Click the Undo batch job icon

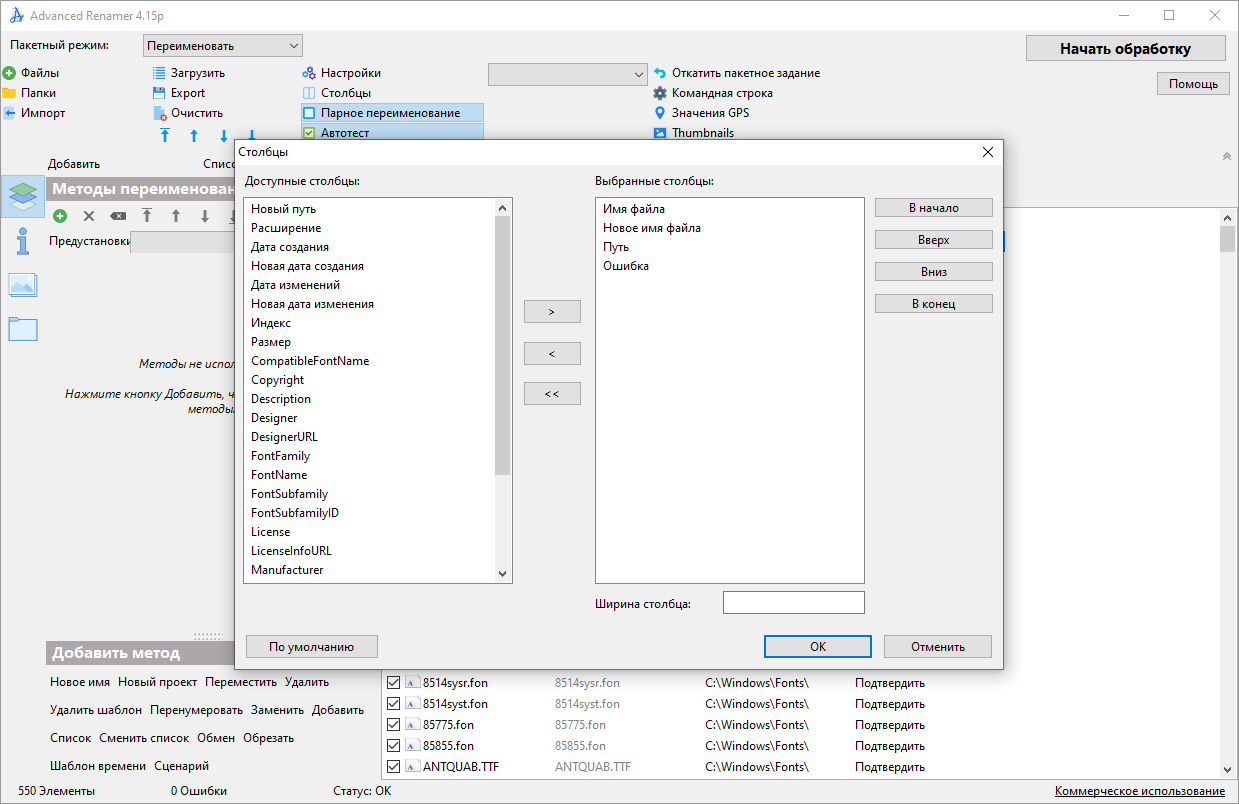pyautogui.click(x=660, y=73)
